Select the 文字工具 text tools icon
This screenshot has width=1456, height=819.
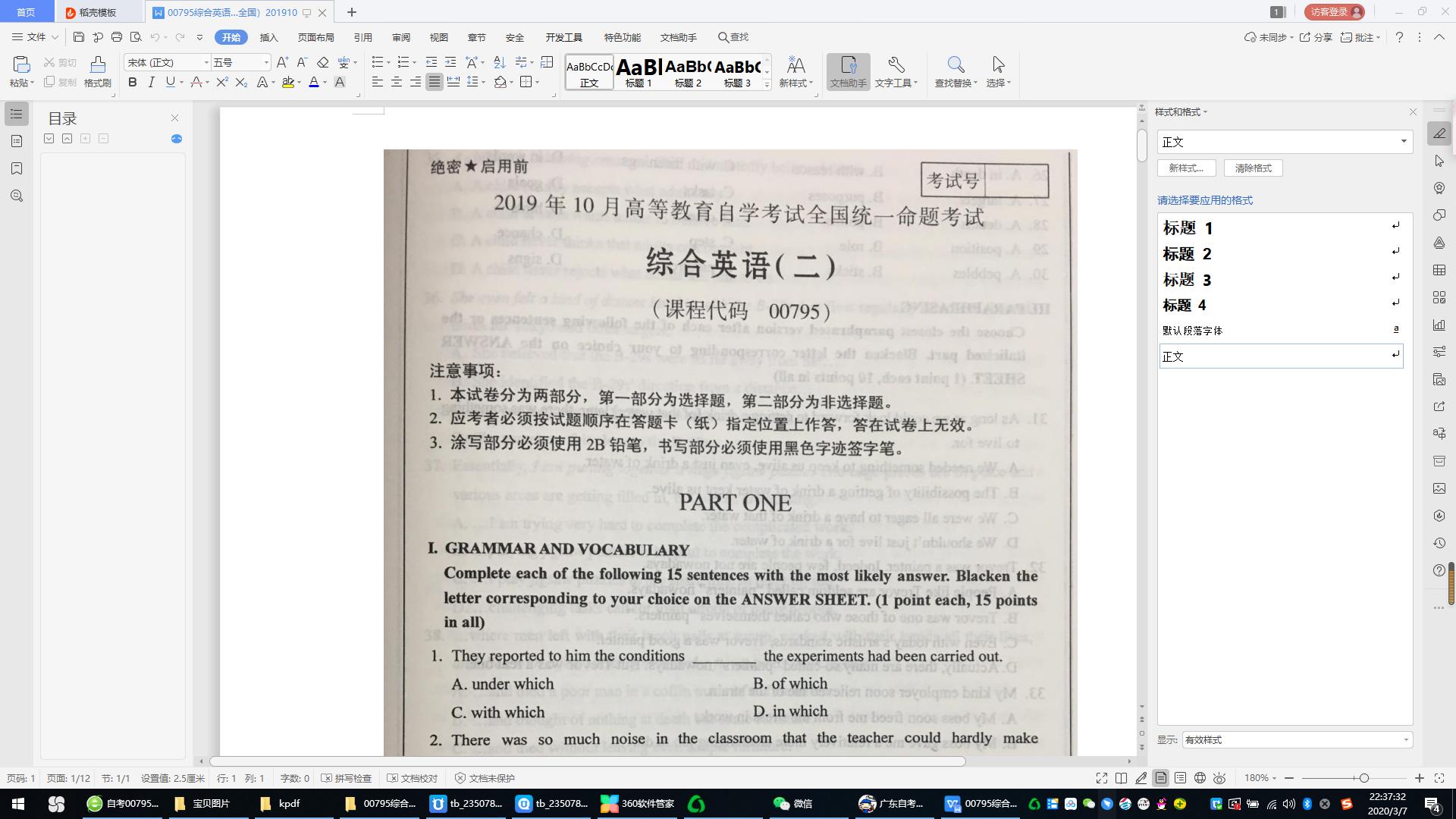pyautogui.click(x=896, y=72)
